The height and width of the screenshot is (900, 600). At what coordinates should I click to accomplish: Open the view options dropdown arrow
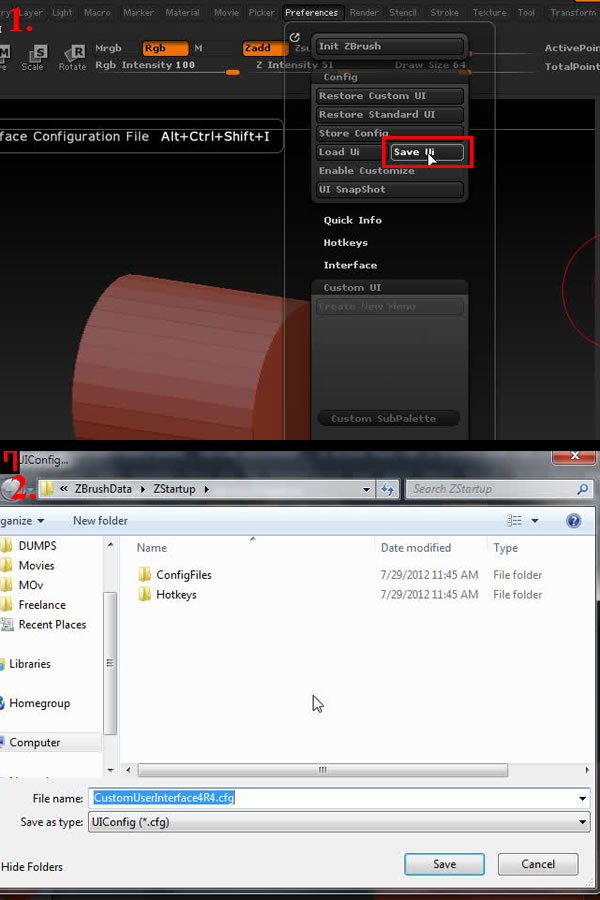(x=535, y=521)
